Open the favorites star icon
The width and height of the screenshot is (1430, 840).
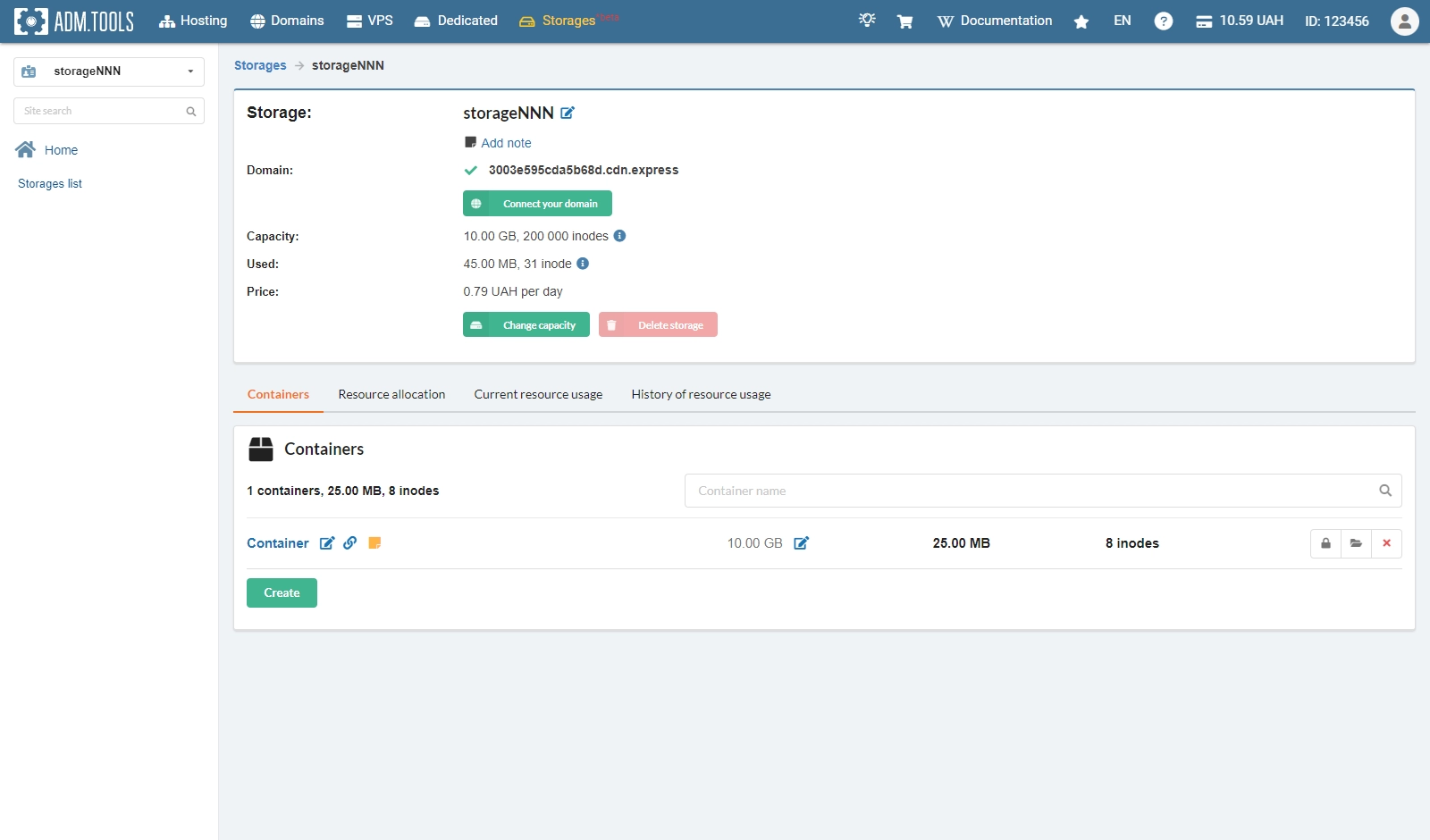point(1081,21)
